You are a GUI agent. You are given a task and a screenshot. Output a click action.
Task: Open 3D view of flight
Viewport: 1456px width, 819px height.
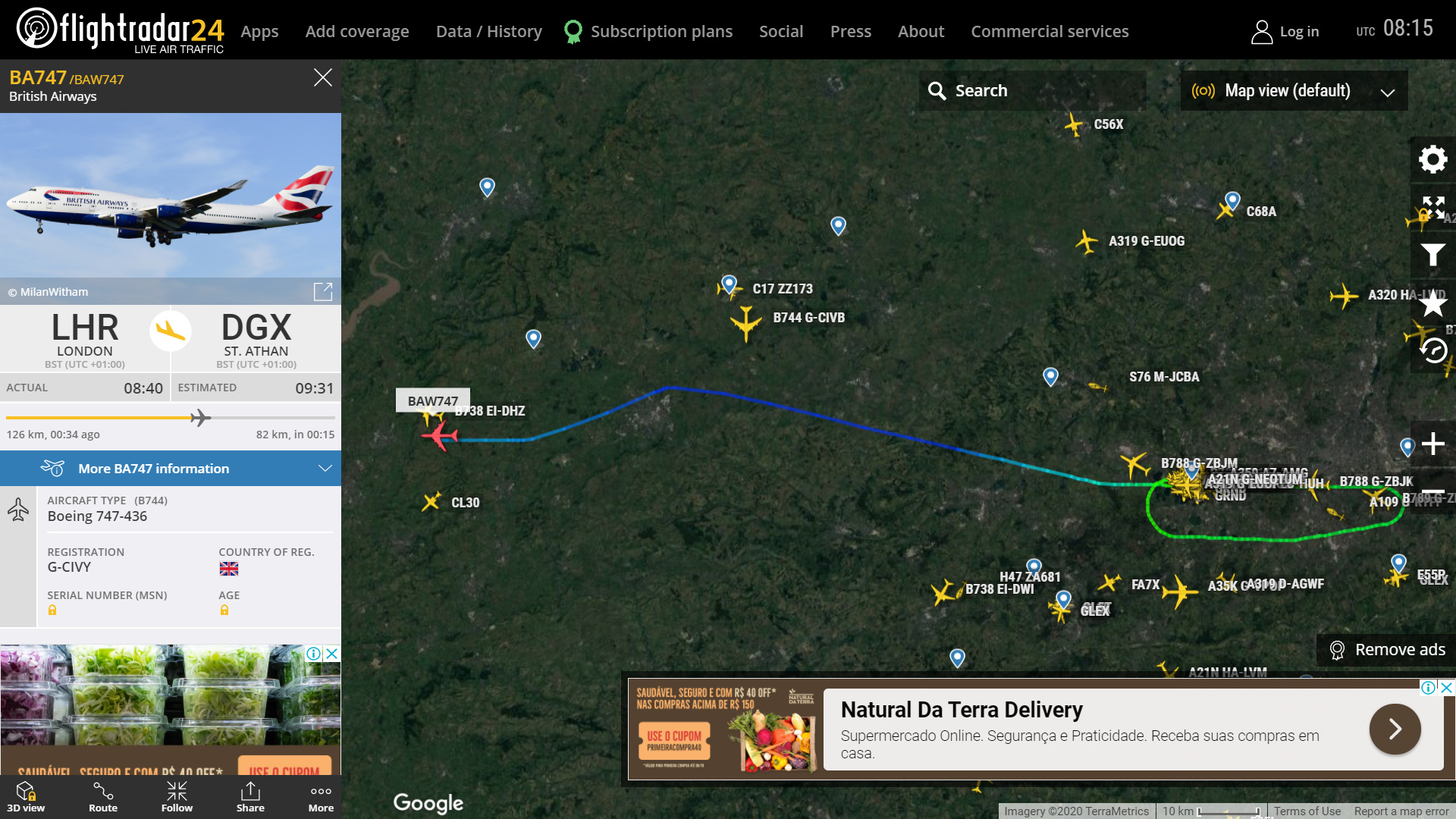(26, 797)
